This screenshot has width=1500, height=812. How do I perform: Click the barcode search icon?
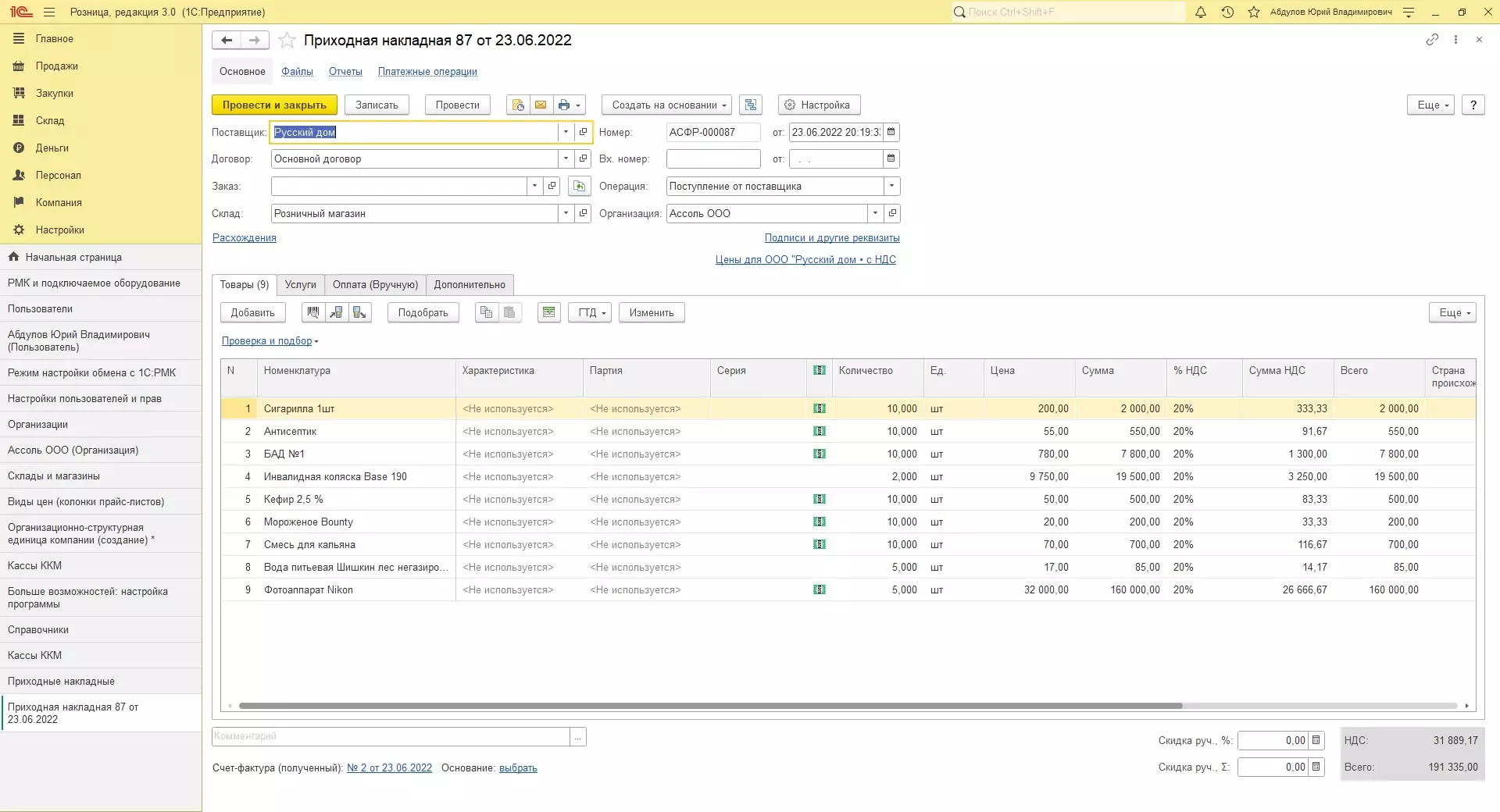pyautogui.click(x=313, y=312)
